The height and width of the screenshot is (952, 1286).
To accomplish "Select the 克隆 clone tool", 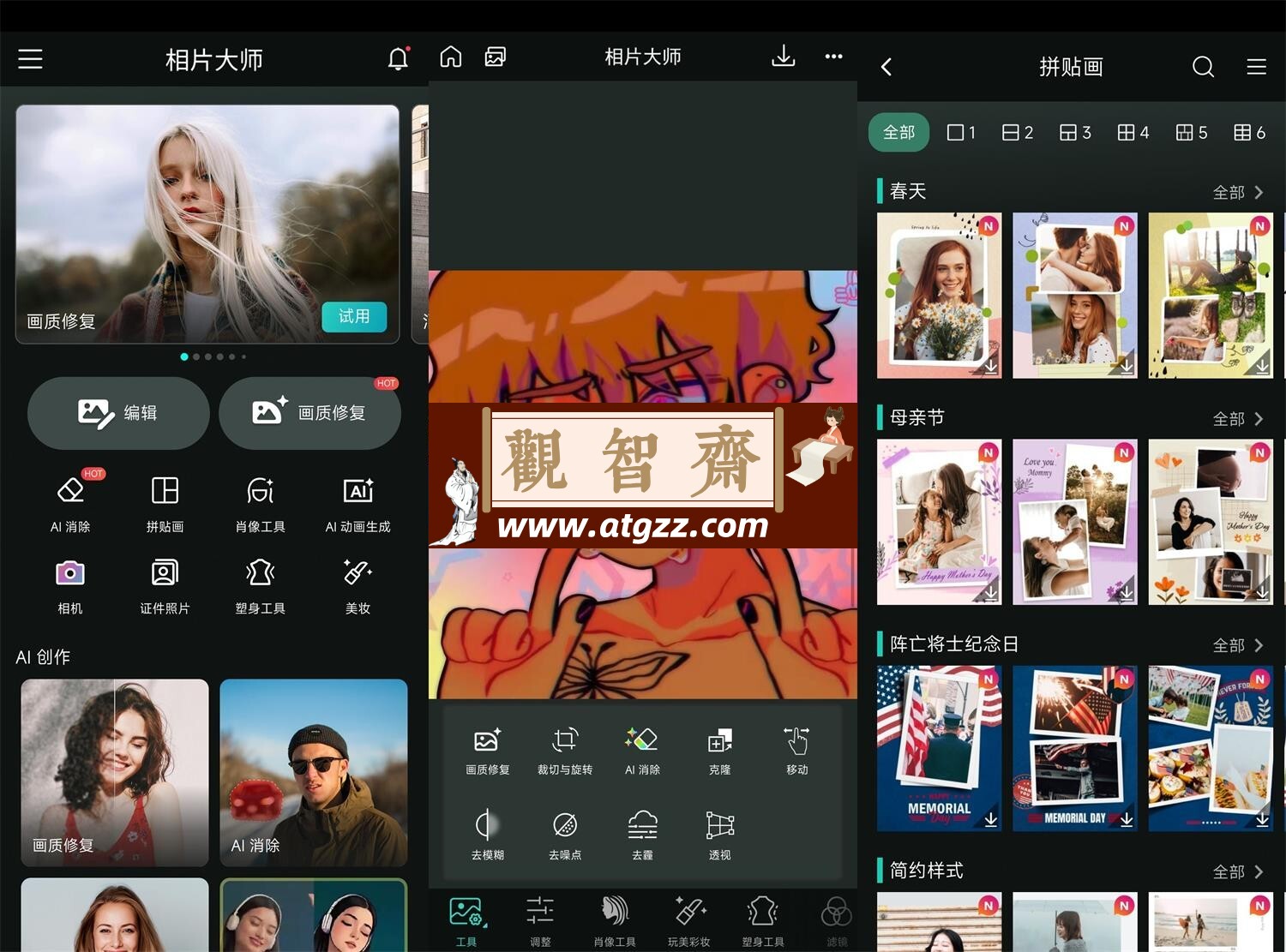I will [x=720, y=750].
